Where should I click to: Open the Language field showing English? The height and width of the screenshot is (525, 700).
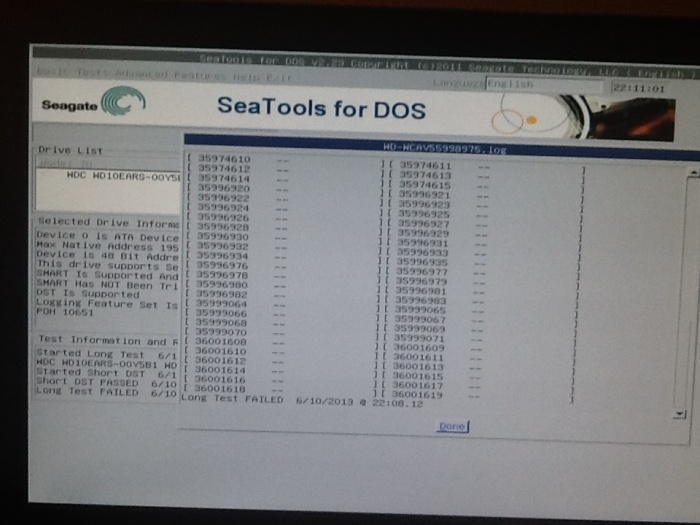coord(544,85)
